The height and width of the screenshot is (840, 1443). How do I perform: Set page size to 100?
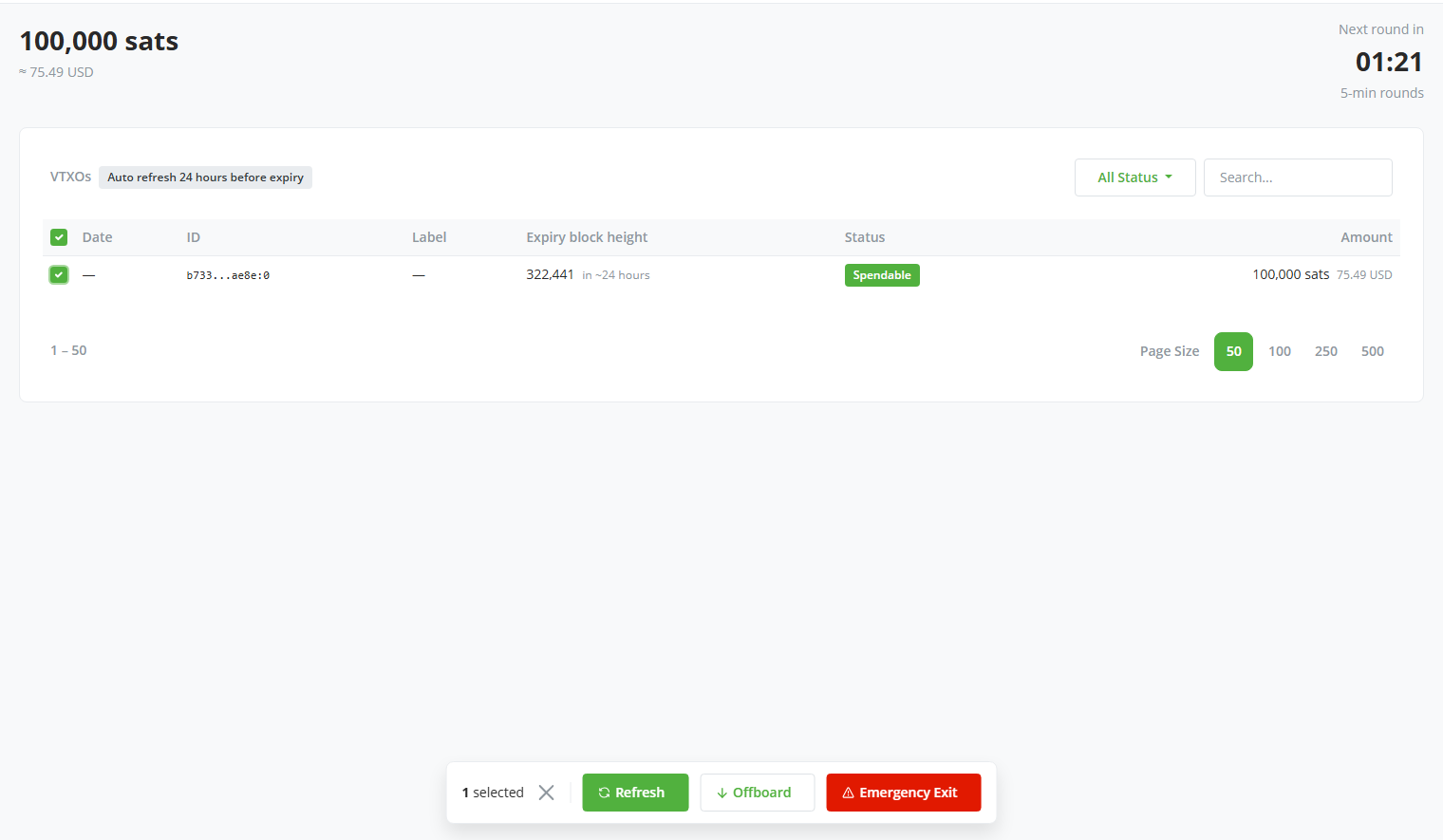[1280, 351]
